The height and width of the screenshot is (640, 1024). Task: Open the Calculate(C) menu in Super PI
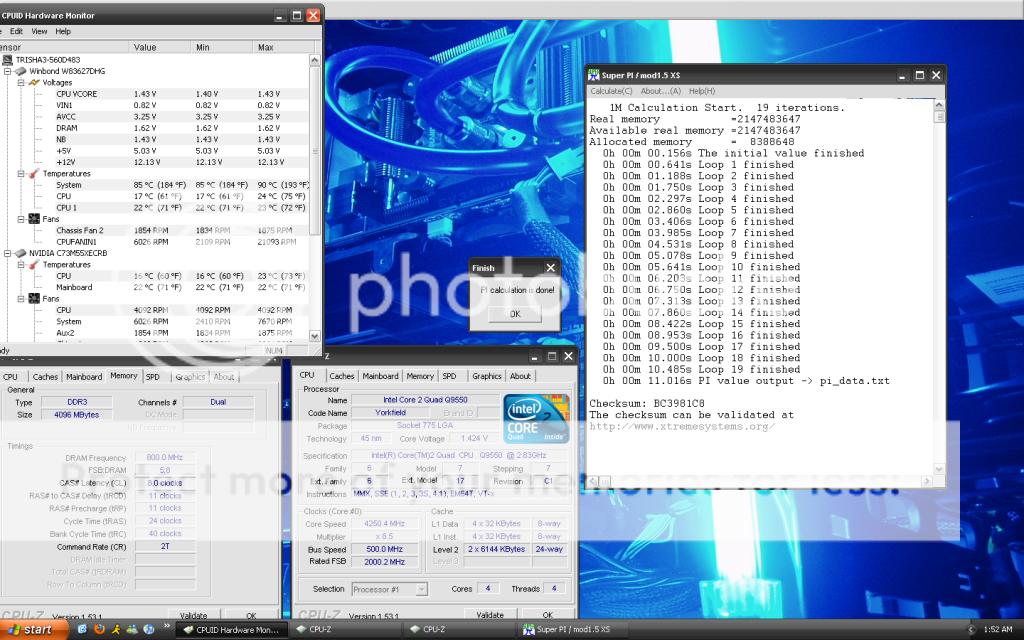(611, 91)
